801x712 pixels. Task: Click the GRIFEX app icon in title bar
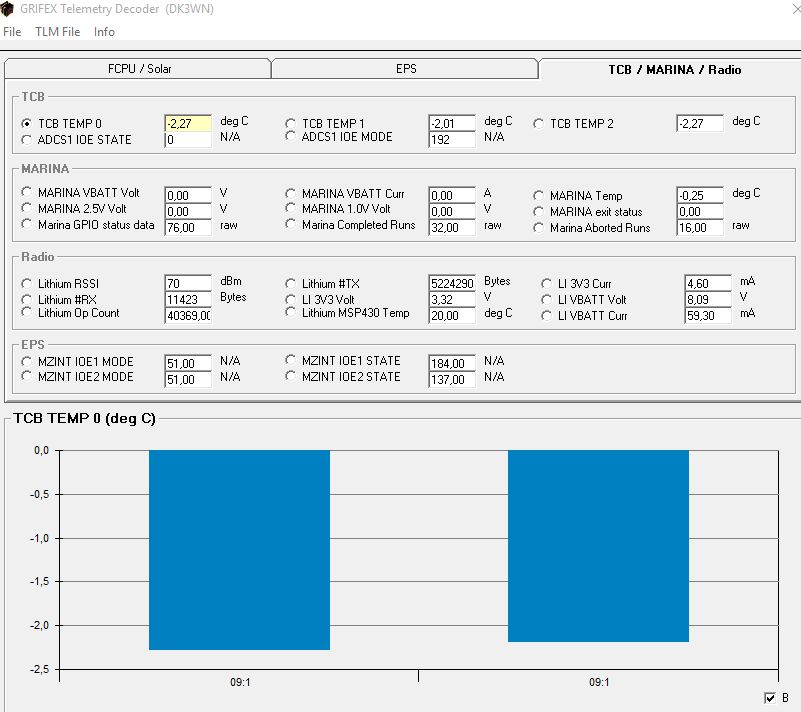[x=7, y=9]
